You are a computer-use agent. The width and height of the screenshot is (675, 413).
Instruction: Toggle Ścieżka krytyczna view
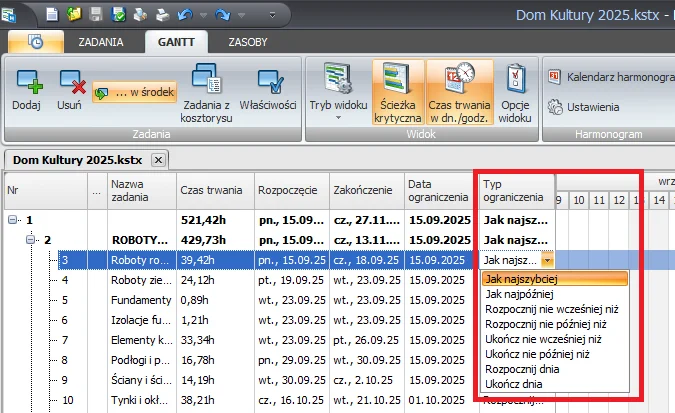(x=398, y=92)
